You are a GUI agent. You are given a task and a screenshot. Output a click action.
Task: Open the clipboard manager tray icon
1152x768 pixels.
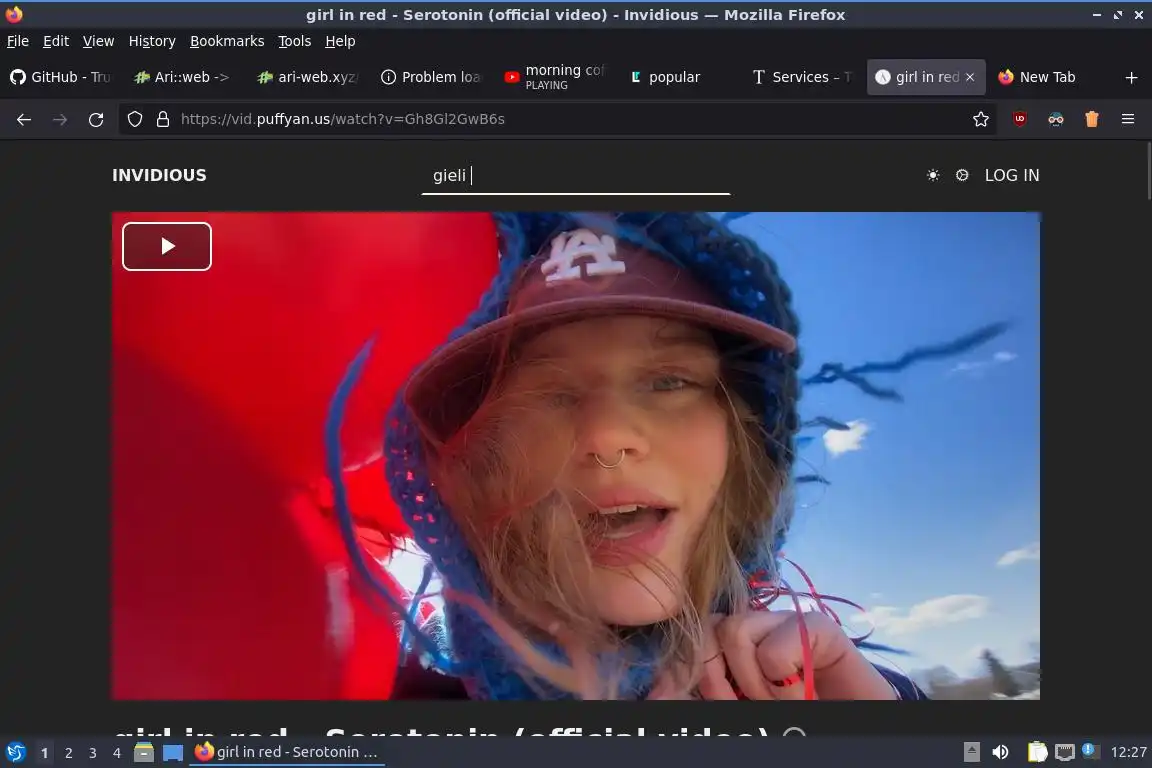[1037, 753]
